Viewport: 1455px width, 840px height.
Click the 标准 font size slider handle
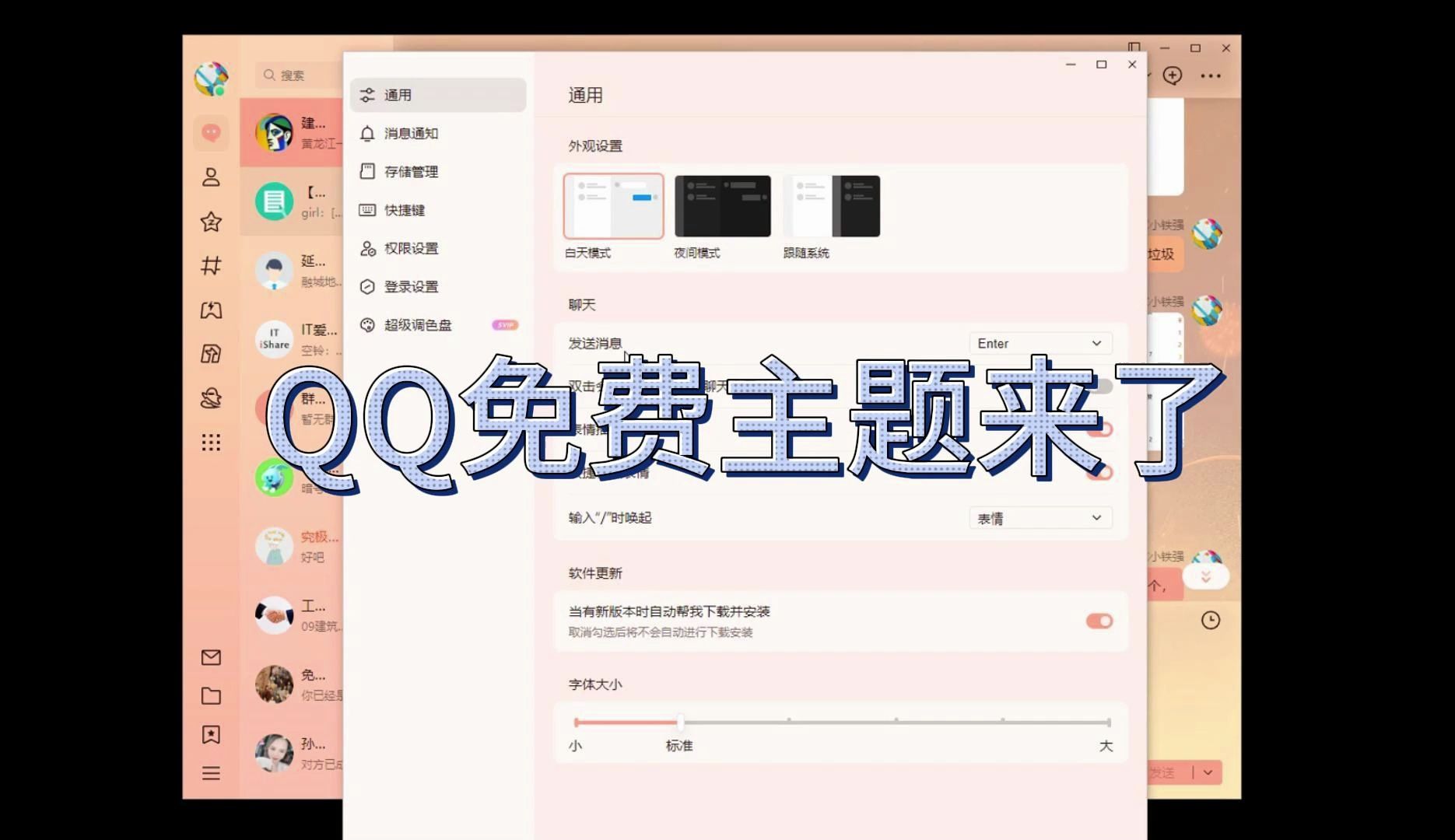[x=680, y=722]
